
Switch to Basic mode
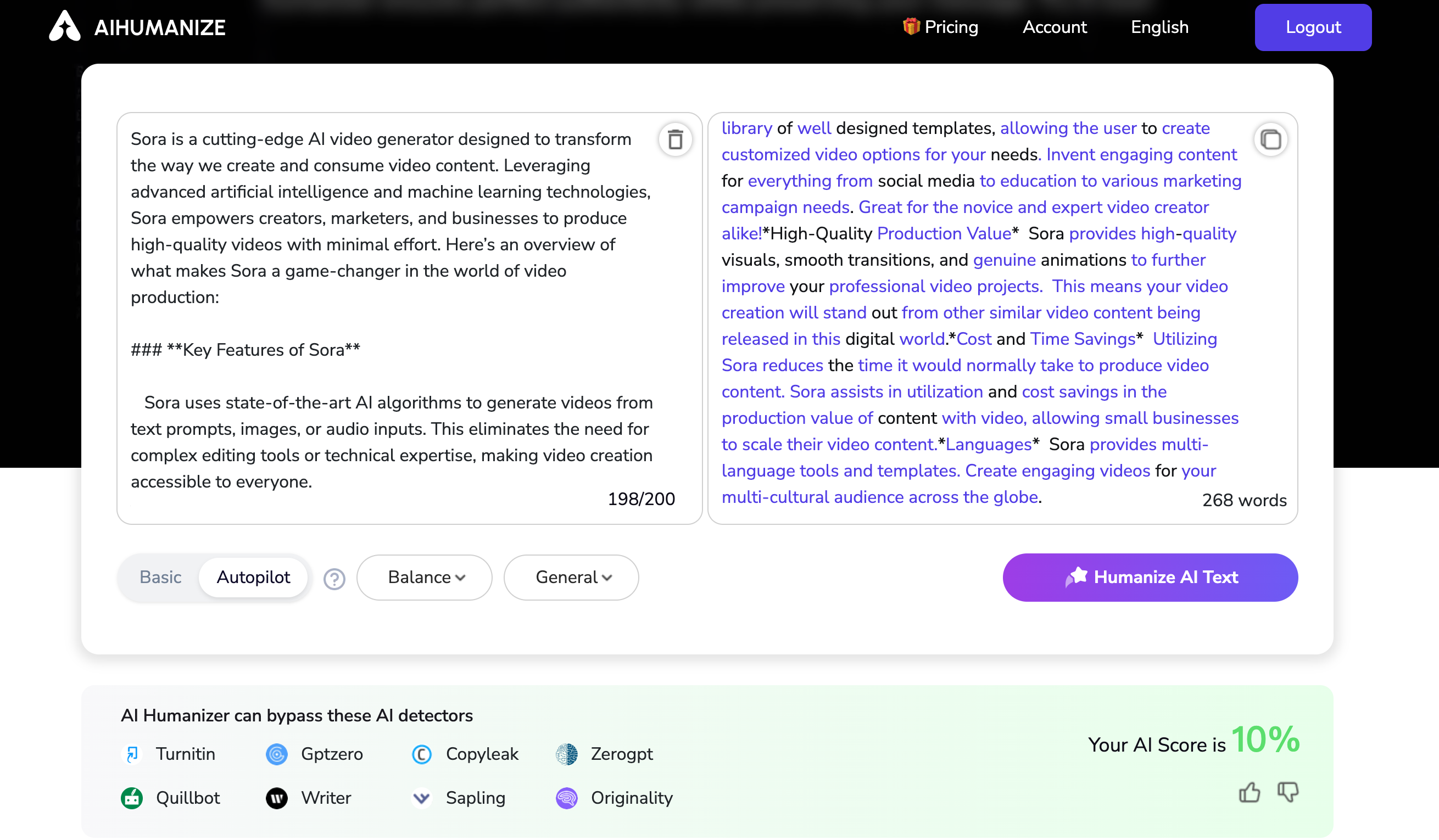pos(160,577)
